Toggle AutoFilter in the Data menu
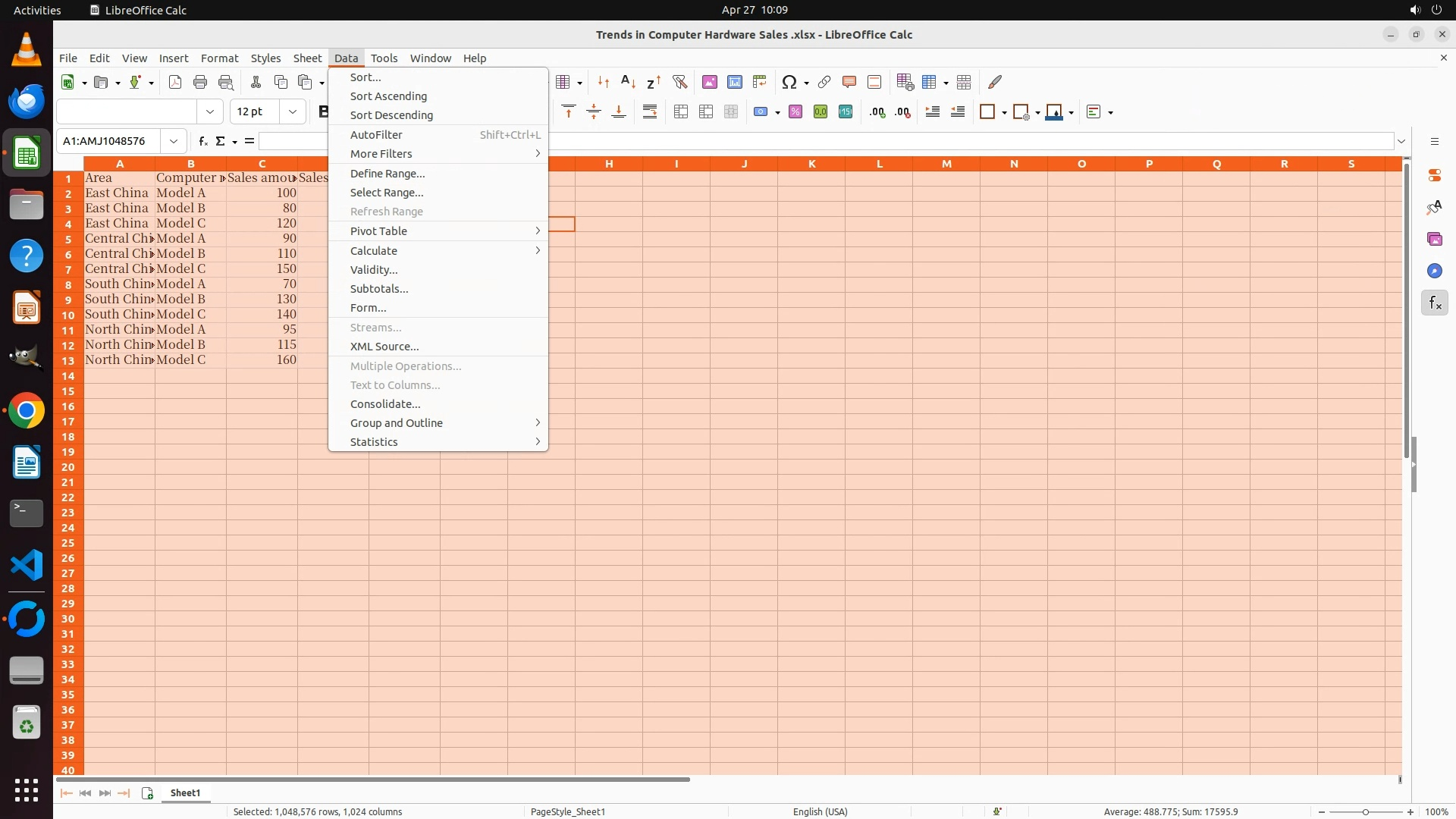 point(376,135)
